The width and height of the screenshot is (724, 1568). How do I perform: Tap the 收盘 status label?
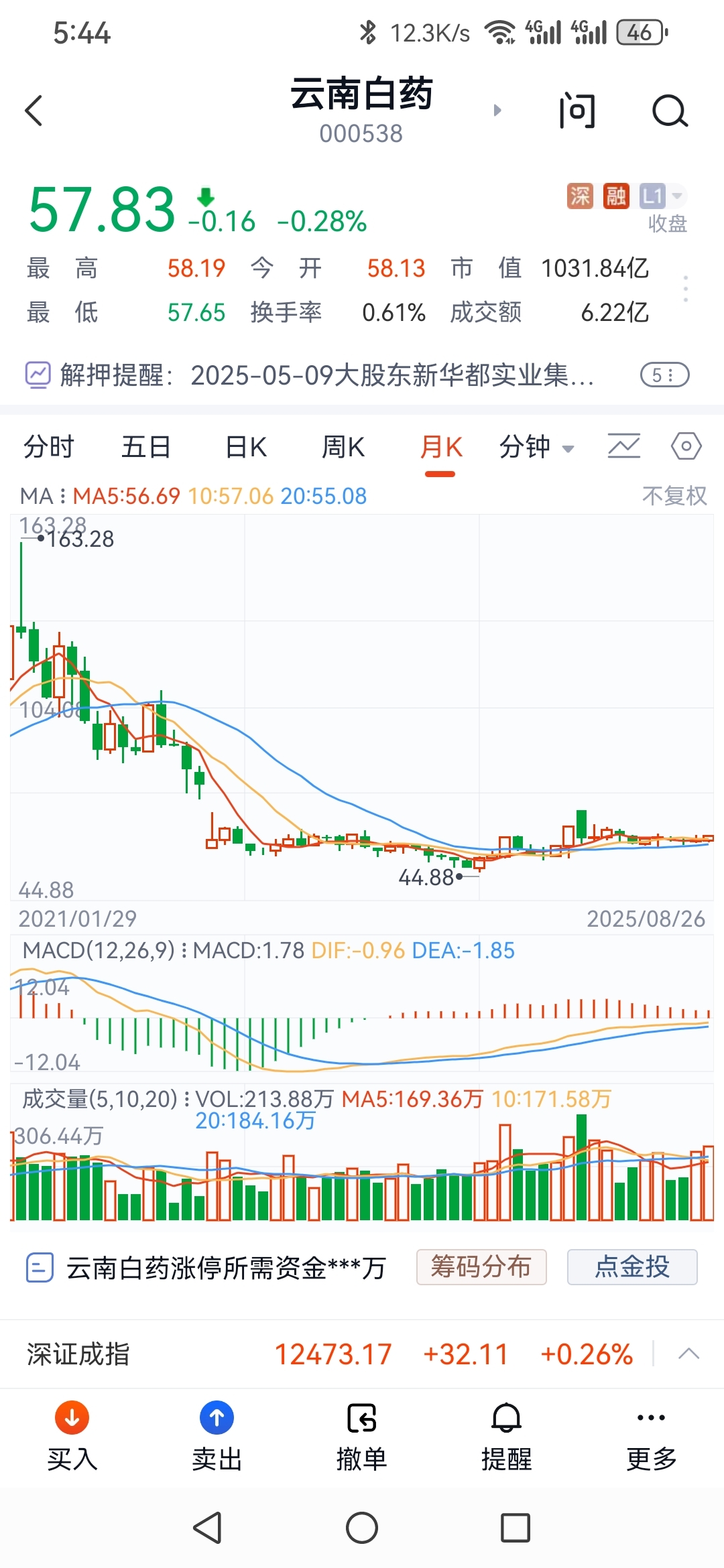pos(667,223)
